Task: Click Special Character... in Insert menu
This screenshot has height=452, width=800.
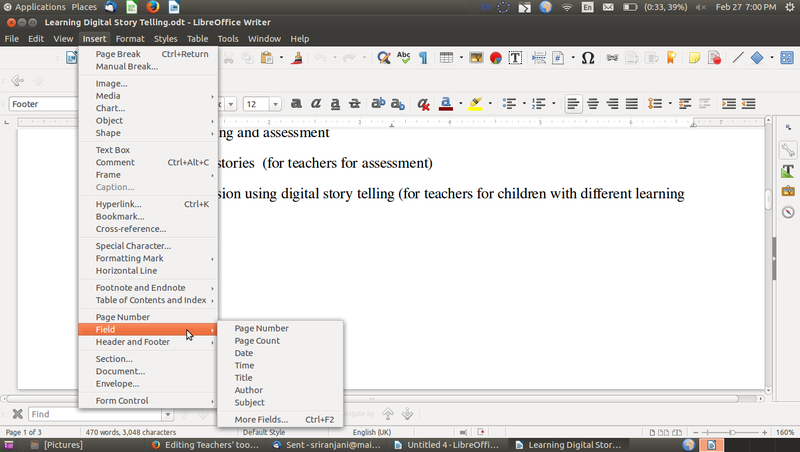Action: click(x=148, y=246)
